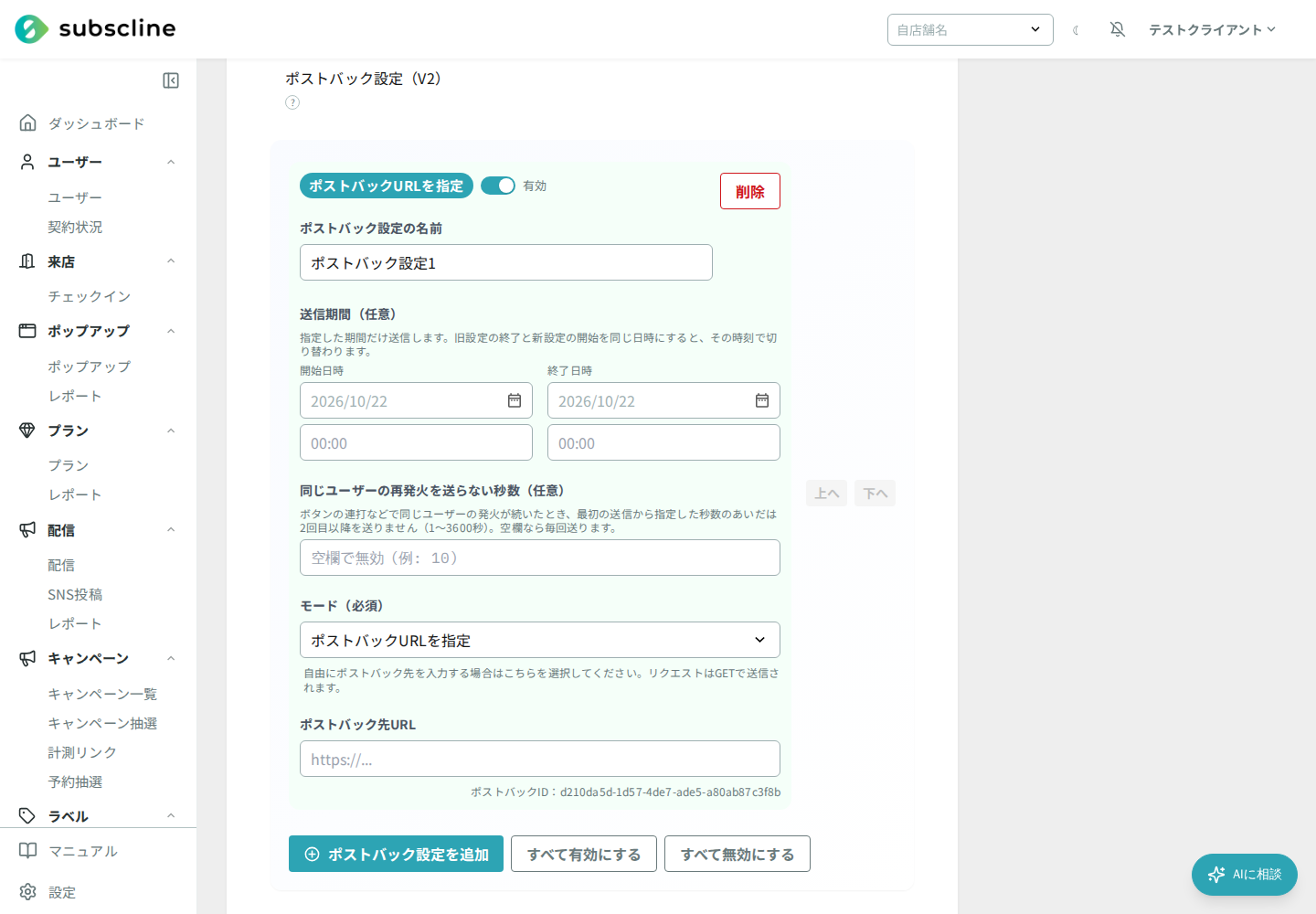Screen dimensions: 1316x914
Task: Open チェックイン page
Action: tap(90, 296)
